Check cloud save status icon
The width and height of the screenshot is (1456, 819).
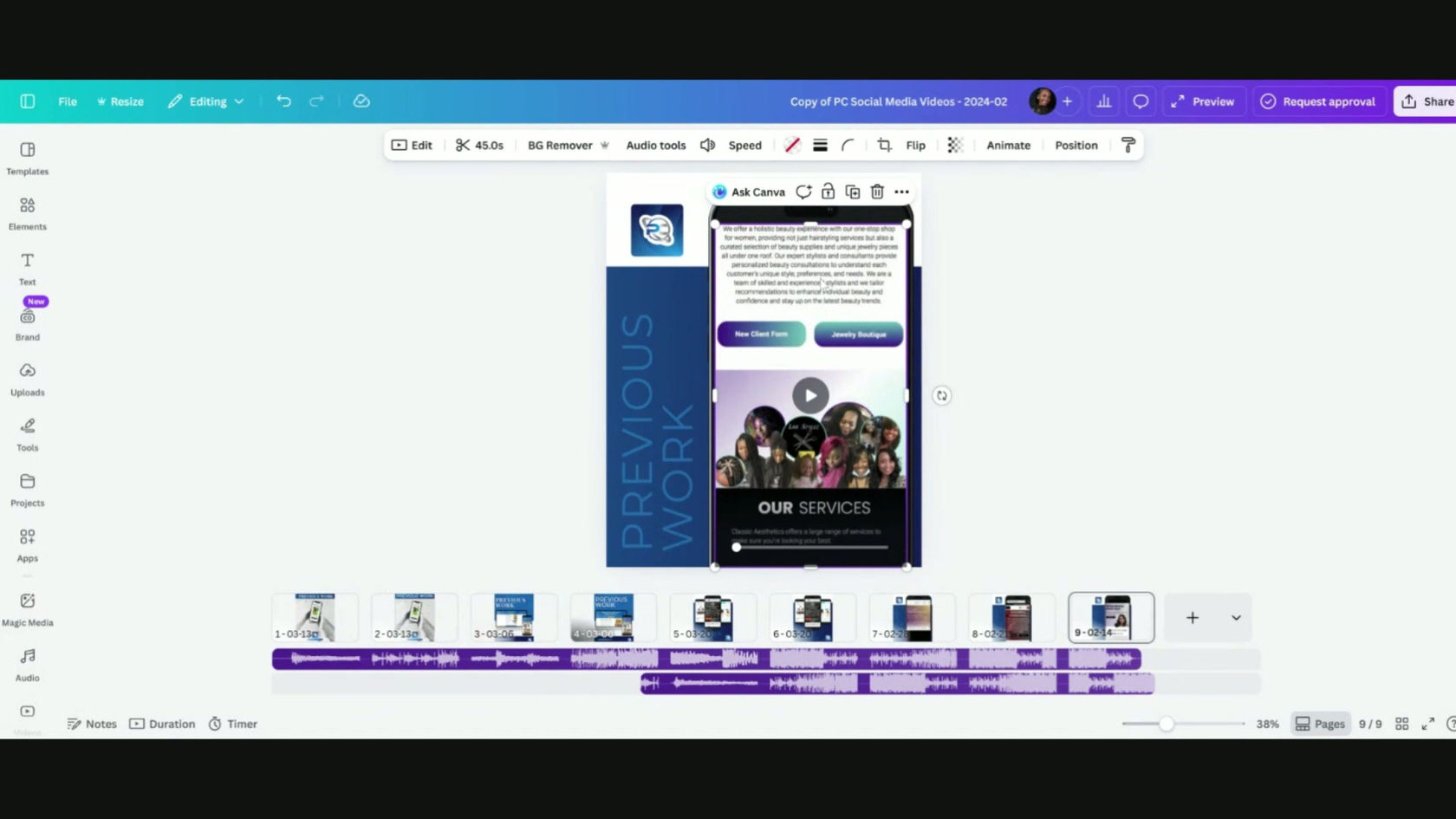pos(361,101)
